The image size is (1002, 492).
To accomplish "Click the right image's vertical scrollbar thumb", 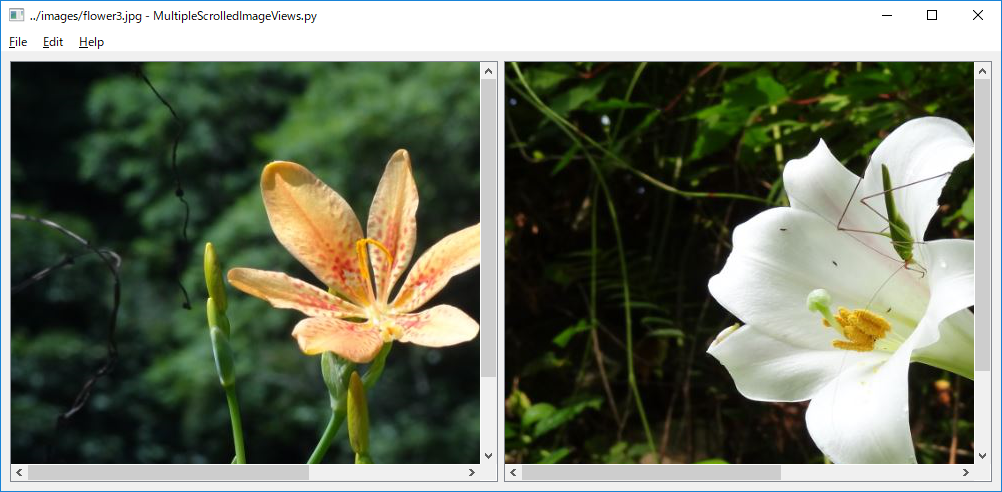I will [x=982, y=225].
